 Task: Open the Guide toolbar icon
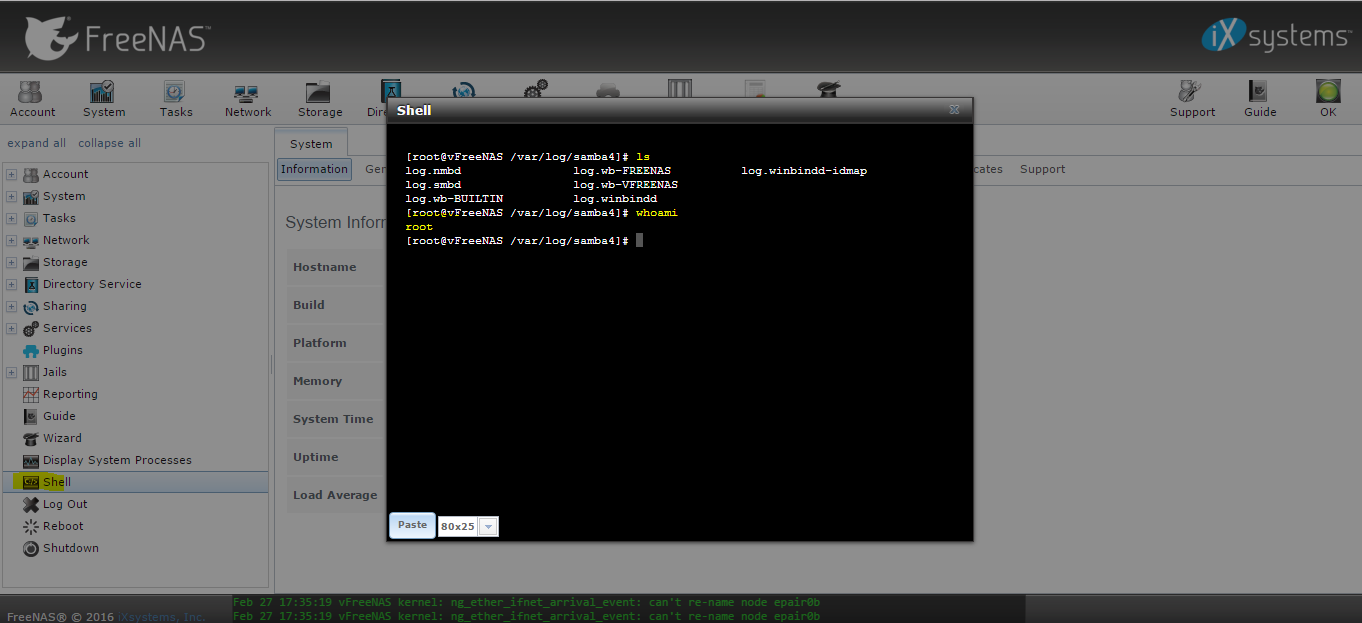point(1260,98)
